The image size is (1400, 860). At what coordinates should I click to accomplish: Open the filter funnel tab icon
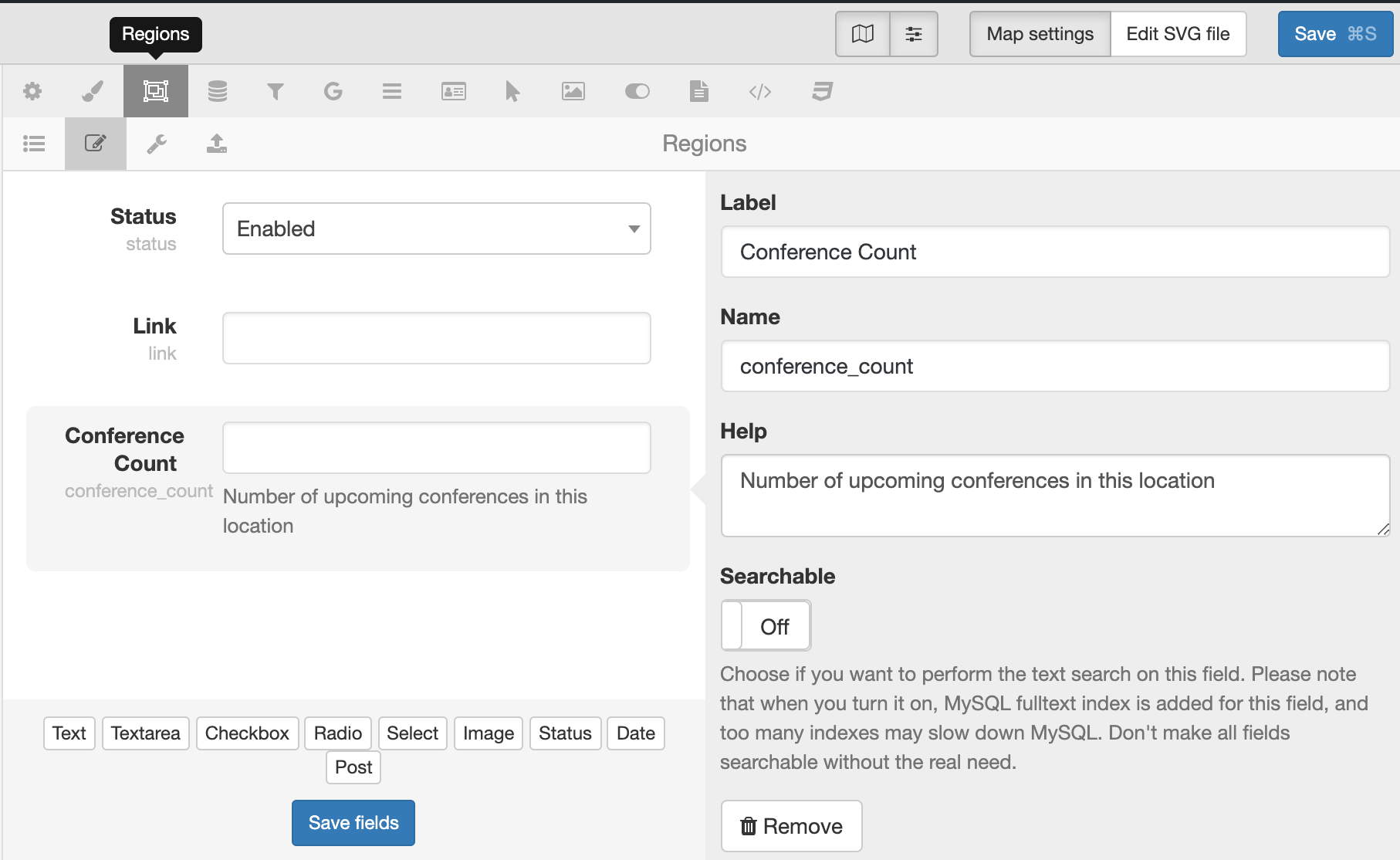click(x=276, y=91)
